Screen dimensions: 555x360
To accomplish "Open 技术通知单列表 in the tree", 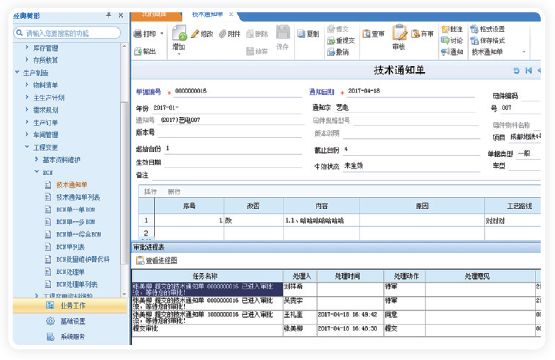I will [x=78, y=197].
